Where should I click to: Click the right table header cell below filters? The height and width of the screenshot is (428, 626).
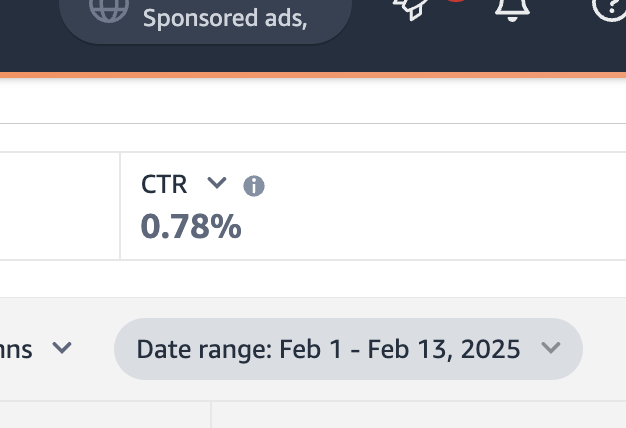[418, 415]
